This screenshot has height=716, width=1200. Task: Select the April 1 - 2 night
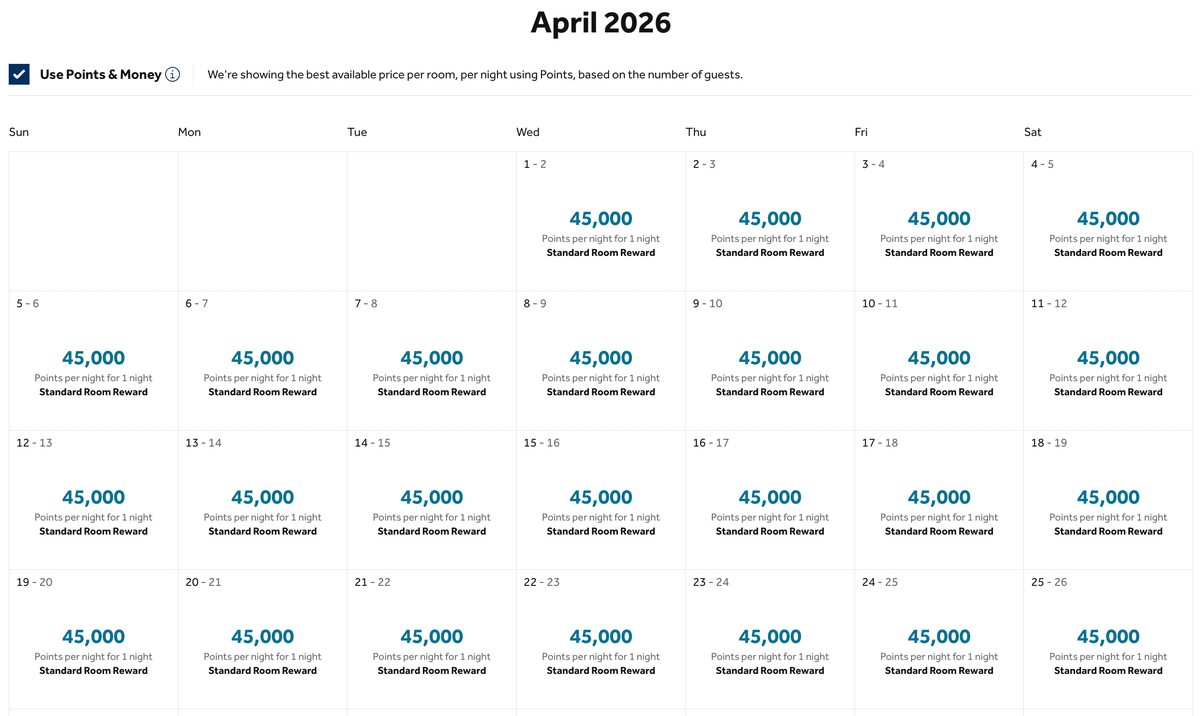pos(600,221)
